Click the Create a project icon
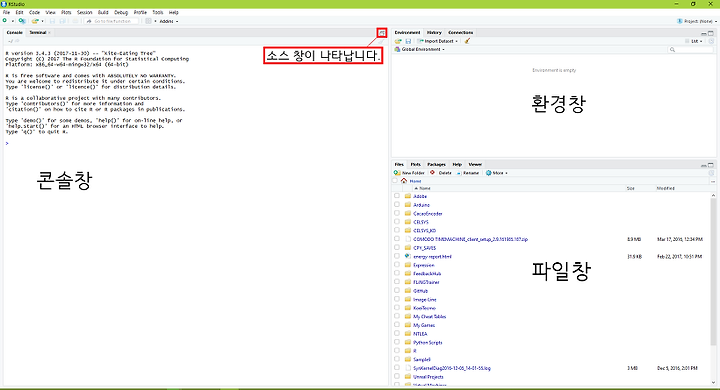 click(22, 21)
